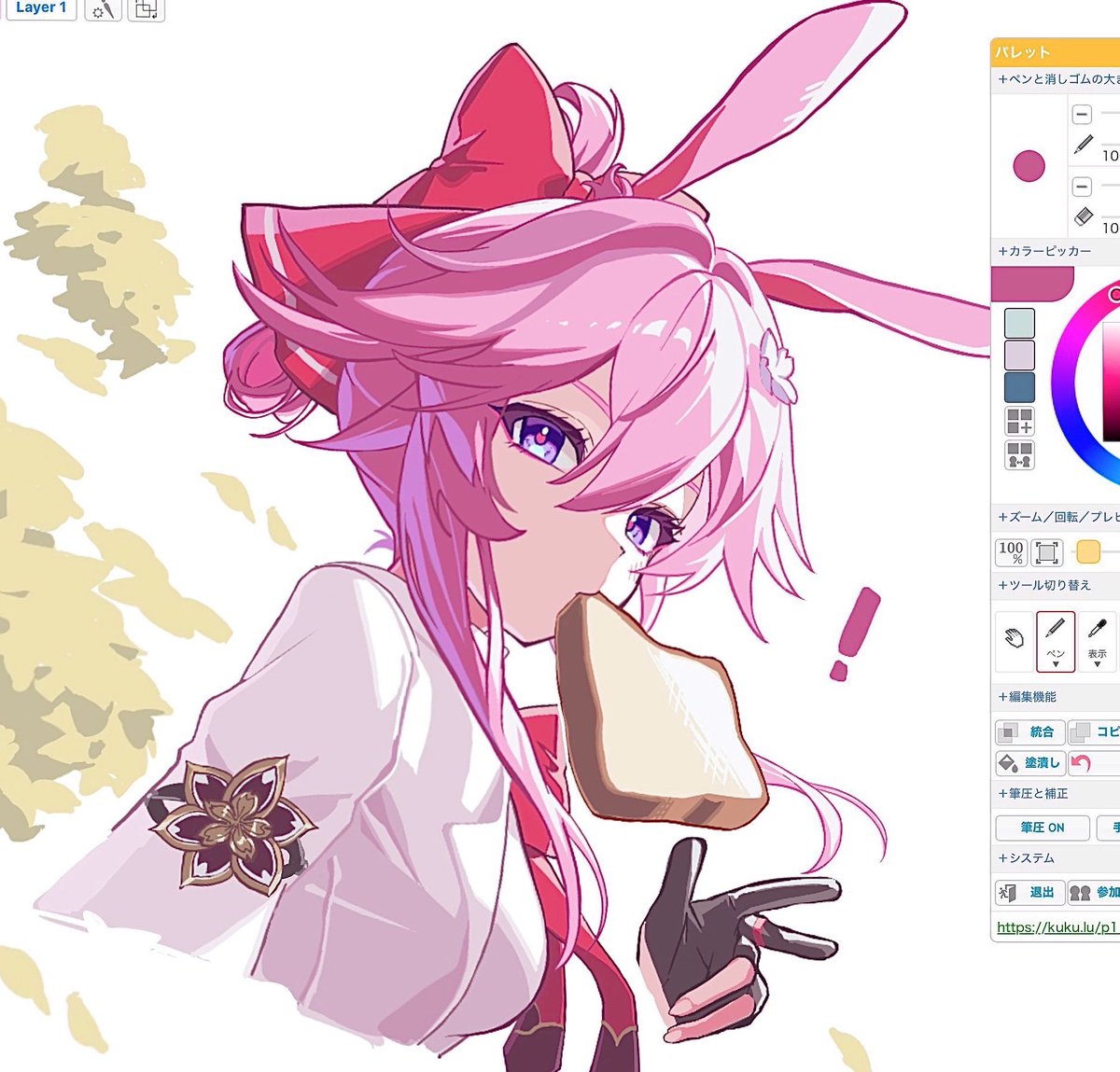The width and height of the screenshot is (1120, 1072).
Task: Click the pen size pencil icon
Action: [1084, 144]
